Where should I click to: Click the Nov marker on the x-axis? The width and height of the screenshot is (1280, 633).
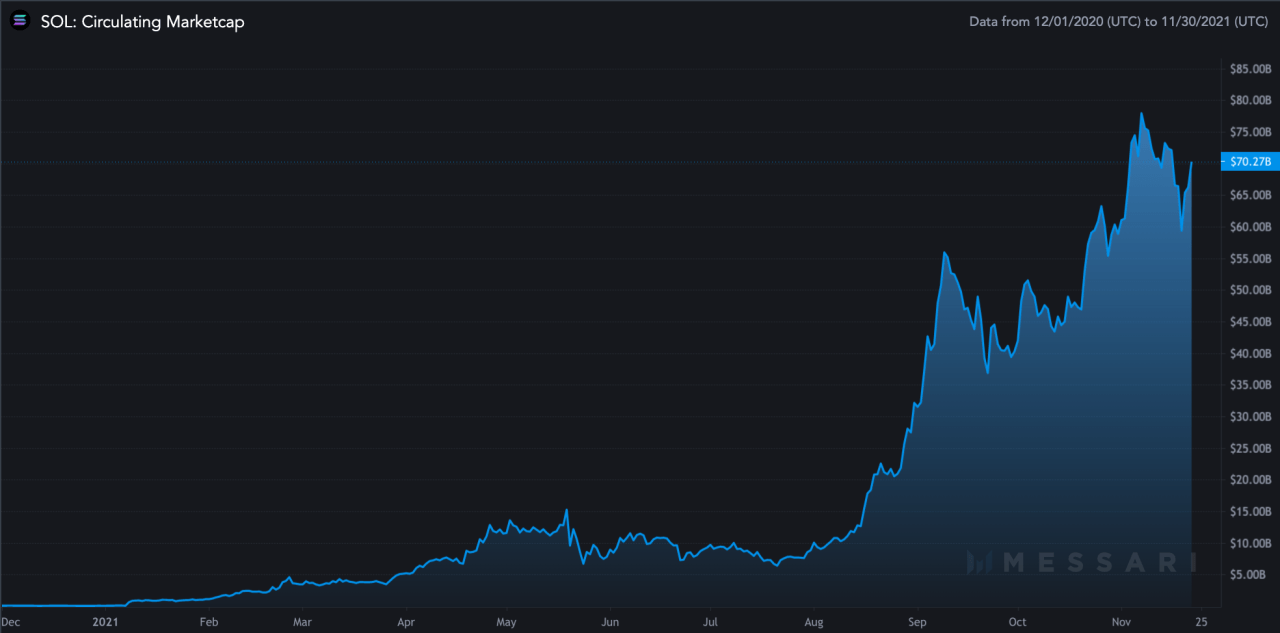tap(1122, 621)
